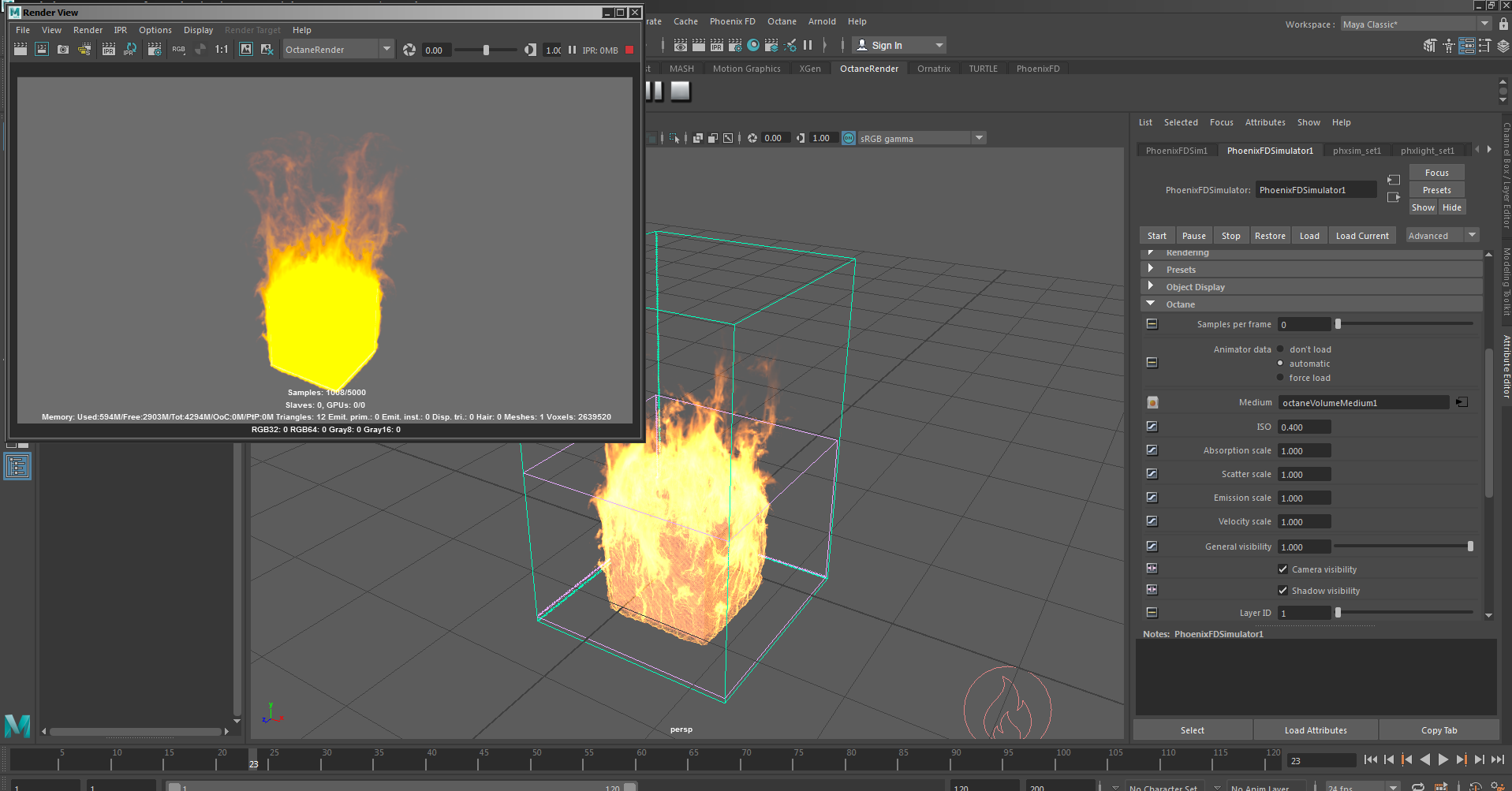Click the exposure aperture icon in Render View
Viewport: 1512px width, 791px height.
[x=409, y=50]
